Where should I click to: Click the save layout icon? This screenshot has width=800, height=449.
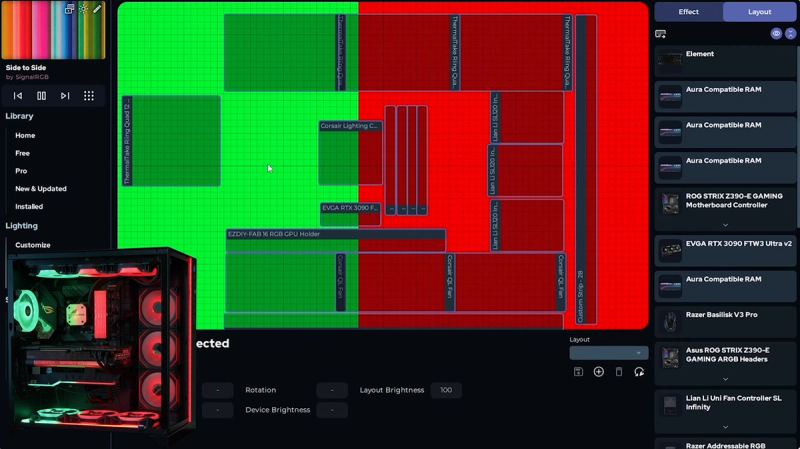coord(578,372)
